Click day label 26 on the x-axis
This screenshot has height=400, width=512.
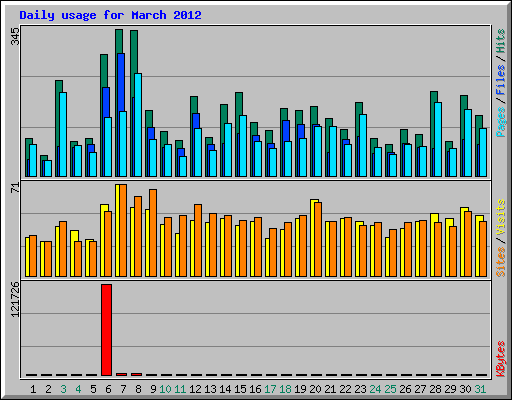point(405,389)
